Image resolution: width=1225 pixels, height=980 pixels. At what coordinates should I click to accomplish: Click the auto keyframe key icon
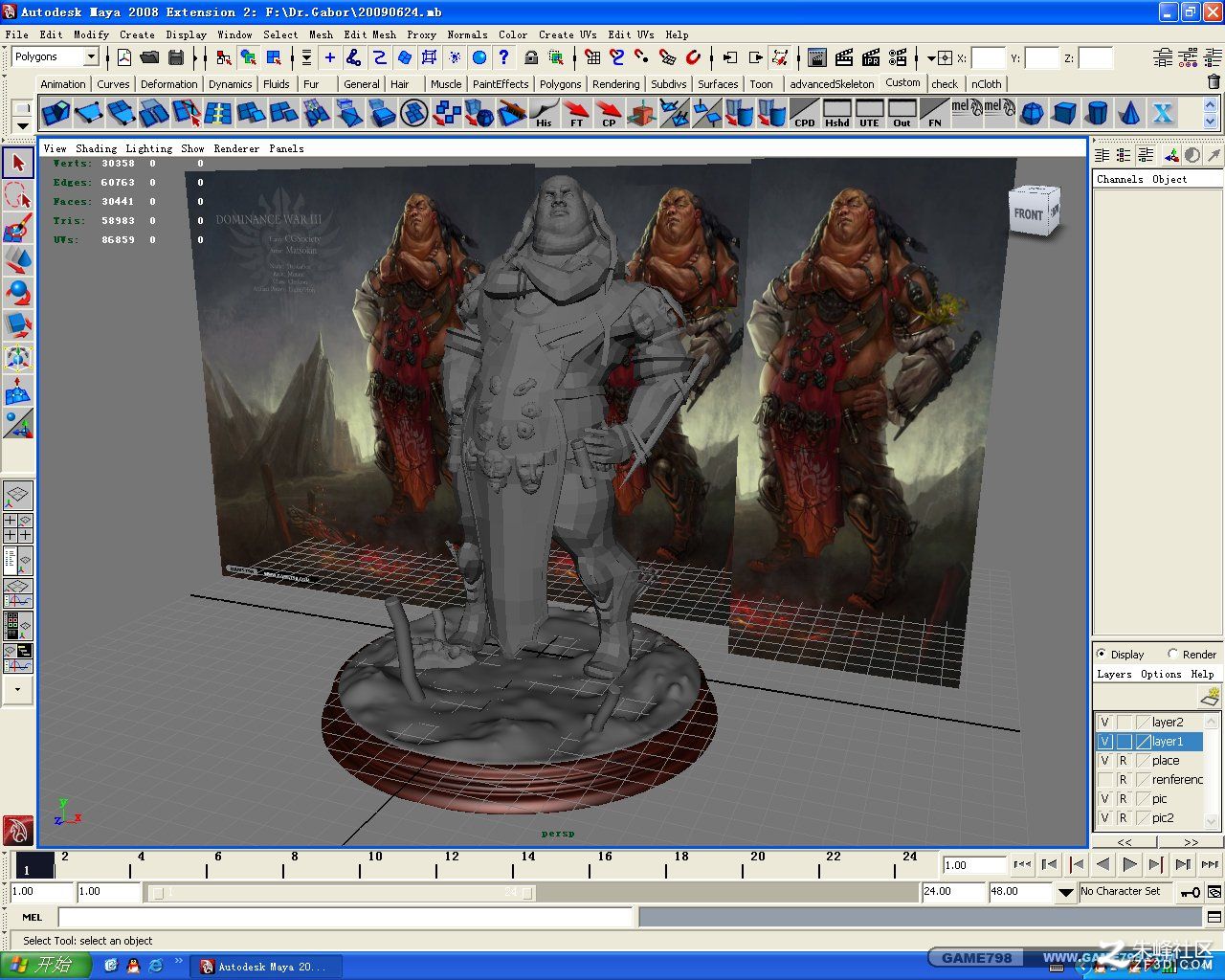tap(1190, 892)
